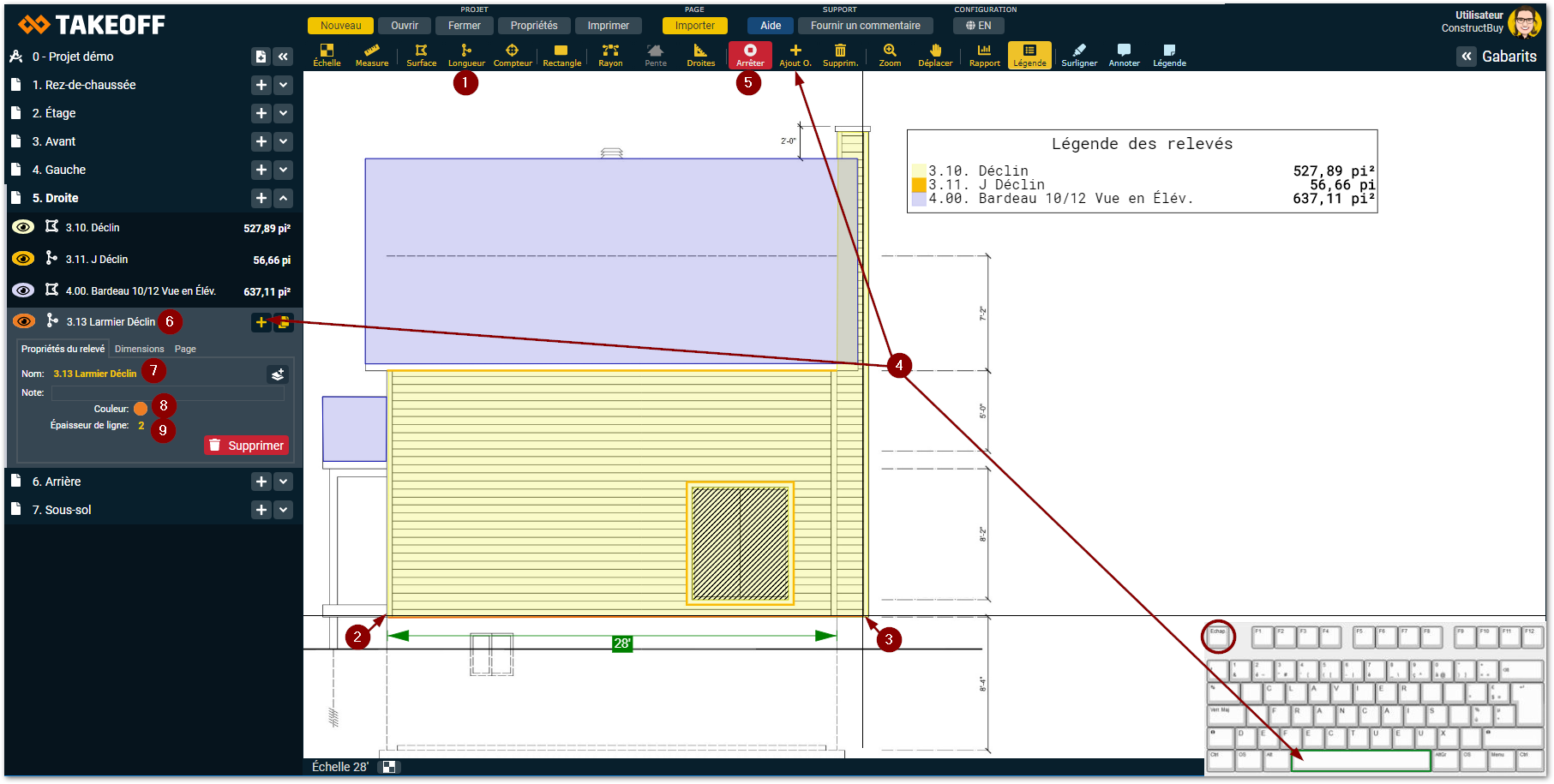Choose the Surface measurement tool
This screenshot has width=1554, height=784.
[x=421, y=55]
